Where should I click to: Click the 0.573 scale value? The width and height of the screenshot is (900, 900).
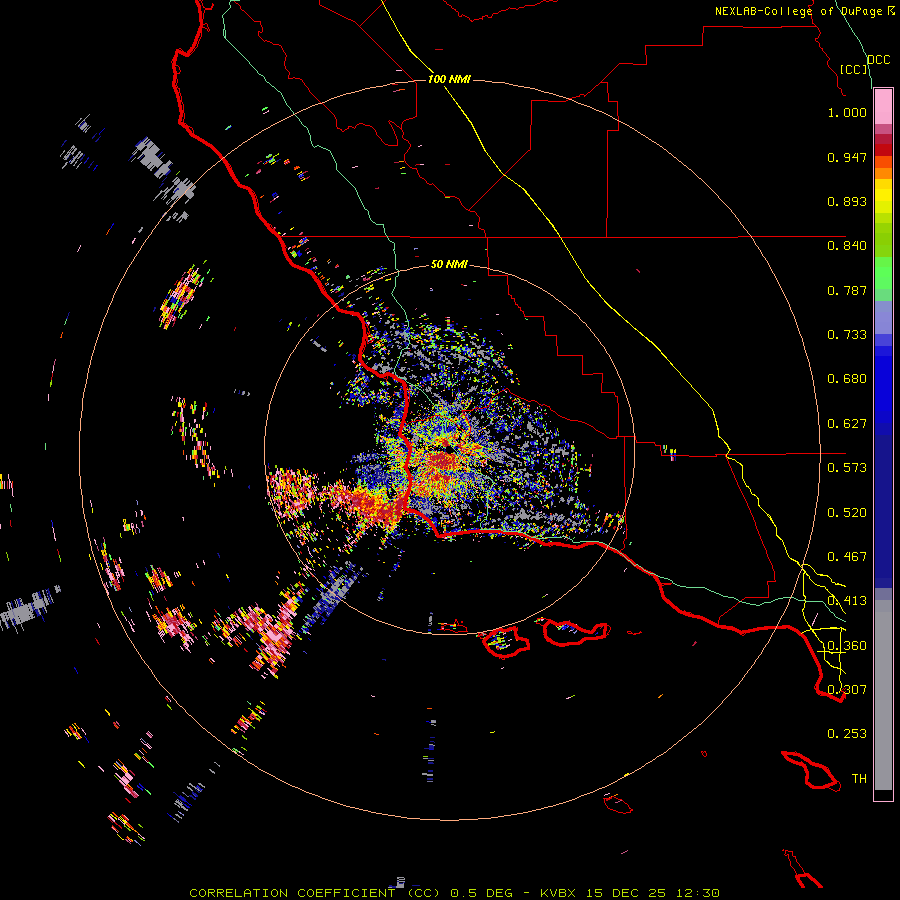click(x=847, y=468)
